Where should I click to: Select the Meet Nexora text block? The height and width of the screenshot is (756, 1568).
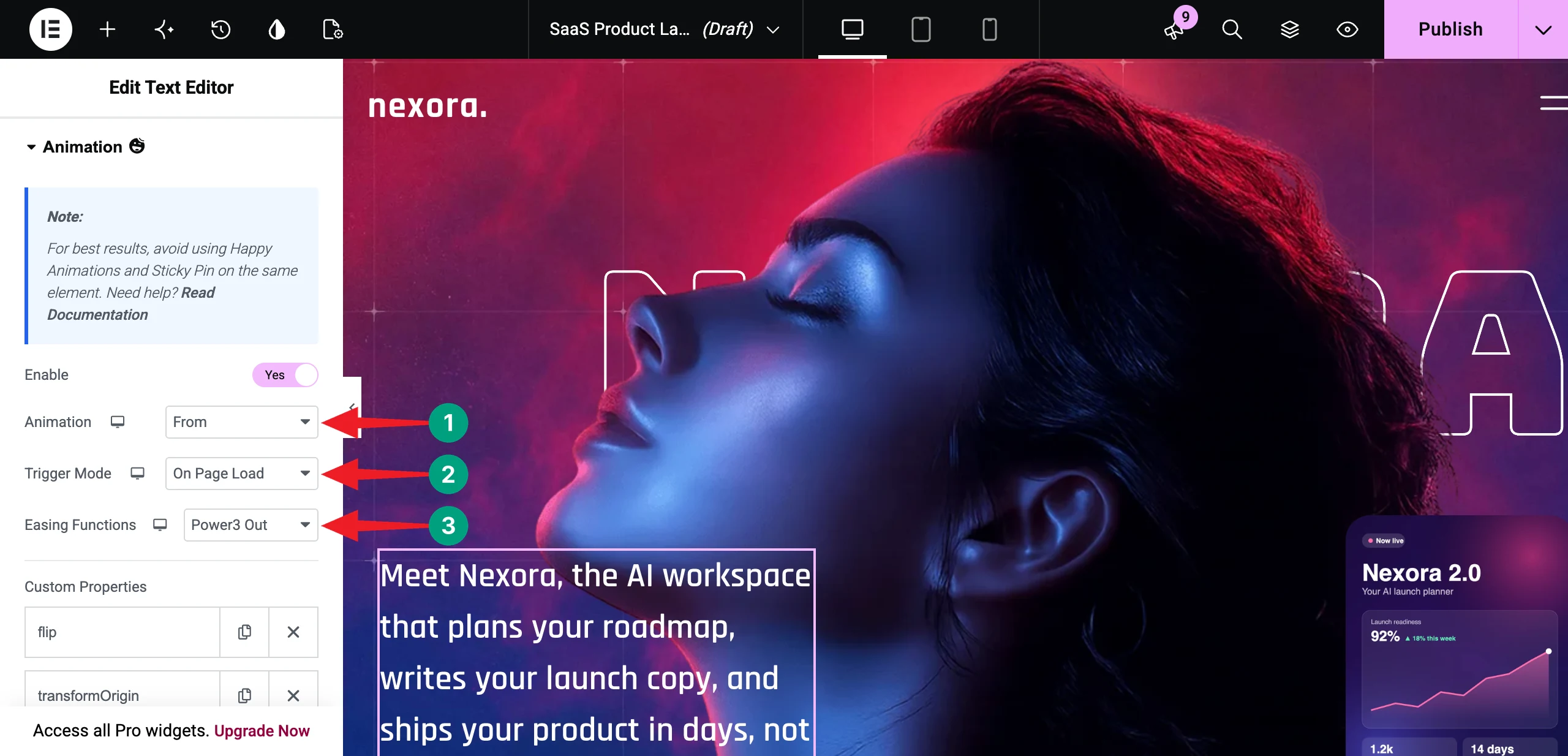[x=595, y=652]
